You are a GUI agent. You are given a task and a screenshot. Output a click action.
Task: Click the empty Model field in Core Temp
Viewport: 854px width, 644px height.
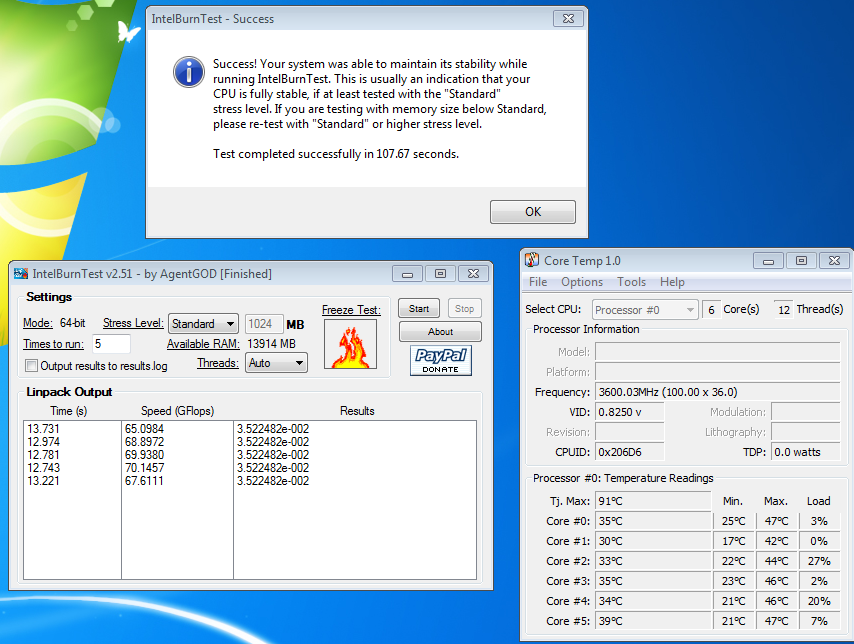click(717, 352)
